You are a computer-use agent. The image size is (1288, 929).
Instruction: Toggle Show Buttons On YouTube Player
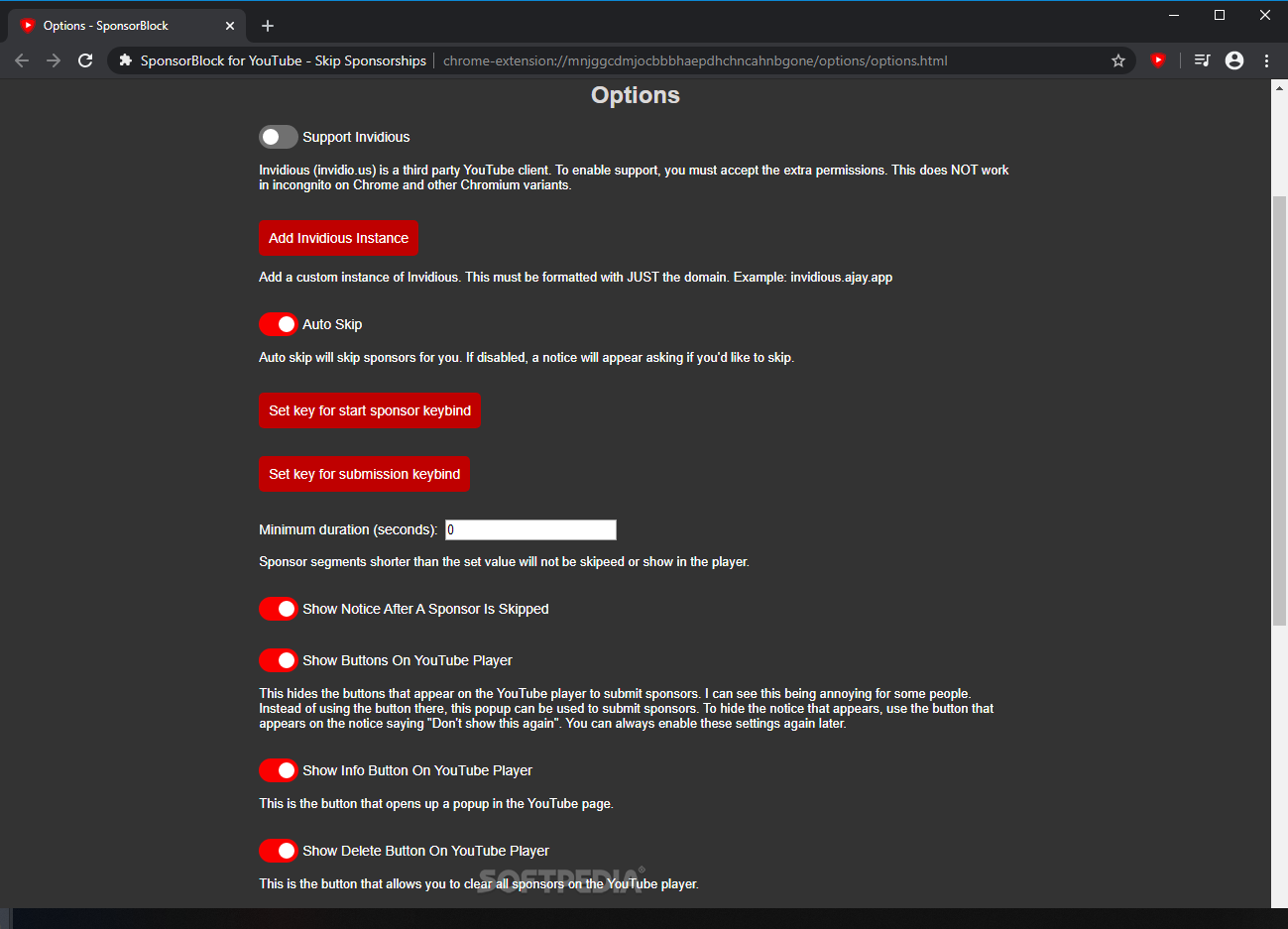click(x=279, y=660)
